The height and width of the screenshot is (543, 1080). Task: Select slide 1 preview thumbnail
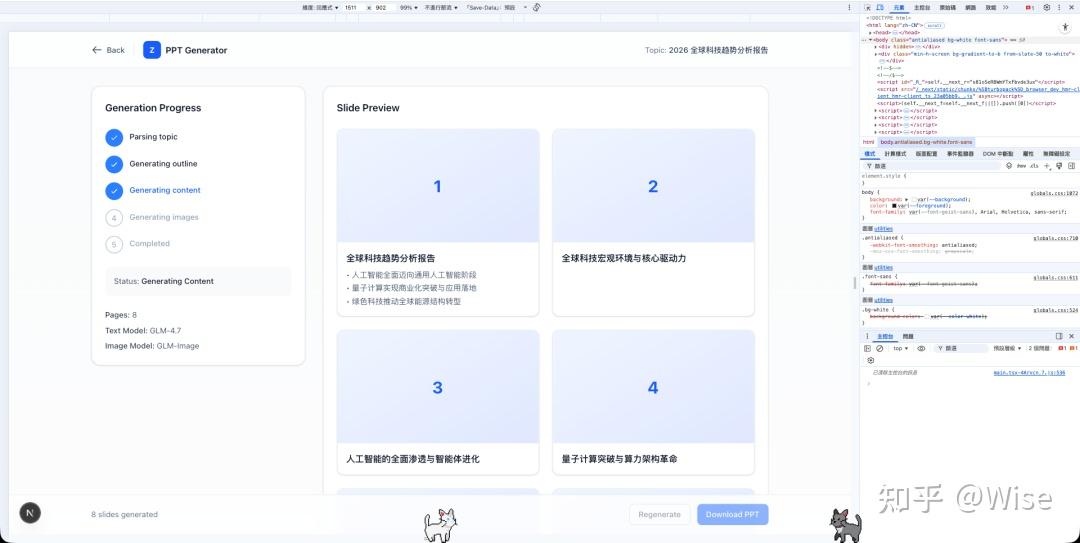click(438, 186)
